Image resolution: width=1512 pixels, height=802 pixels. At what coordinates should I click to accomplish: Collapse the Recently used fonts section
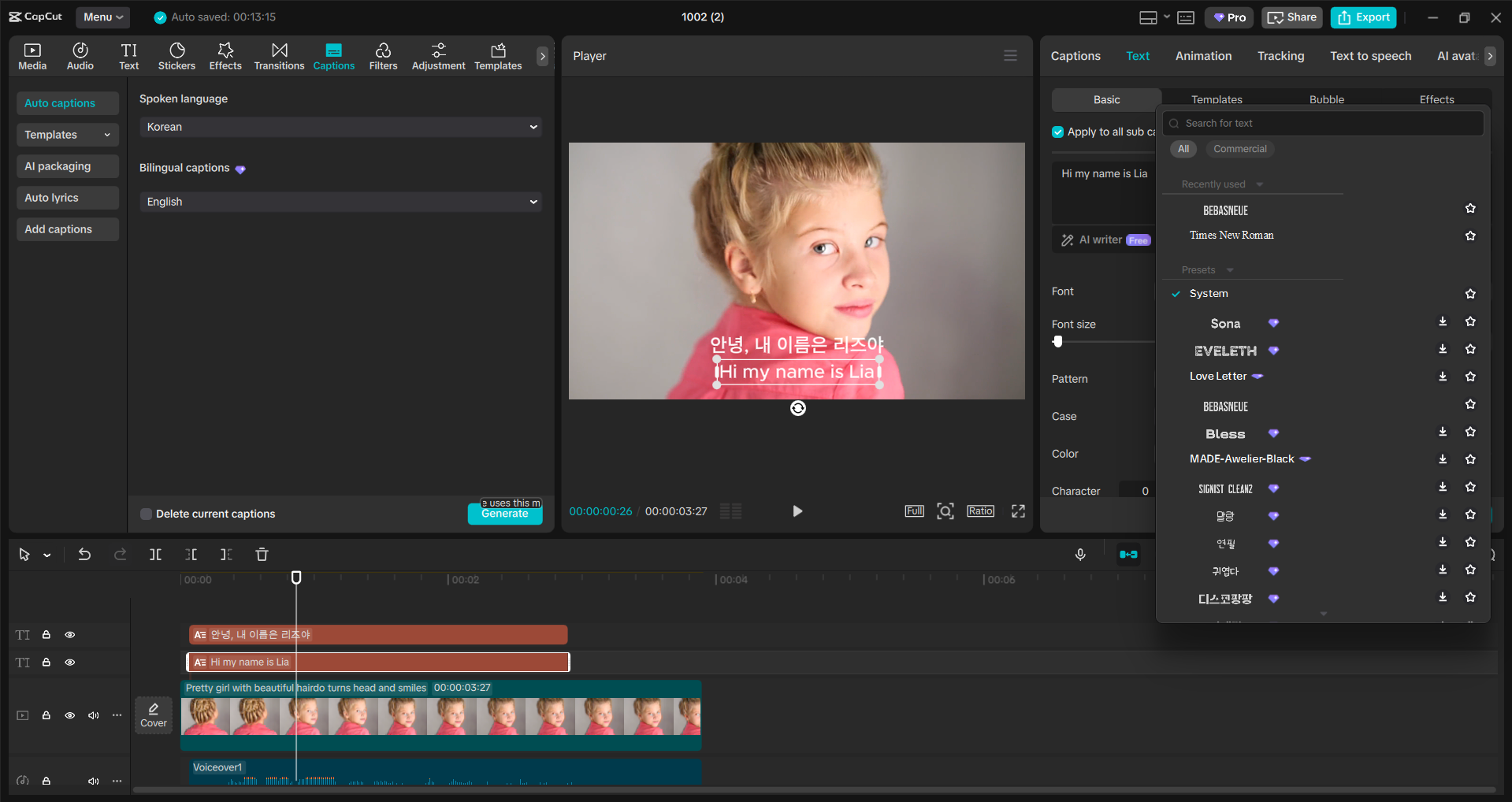[x=1258, y=184]
